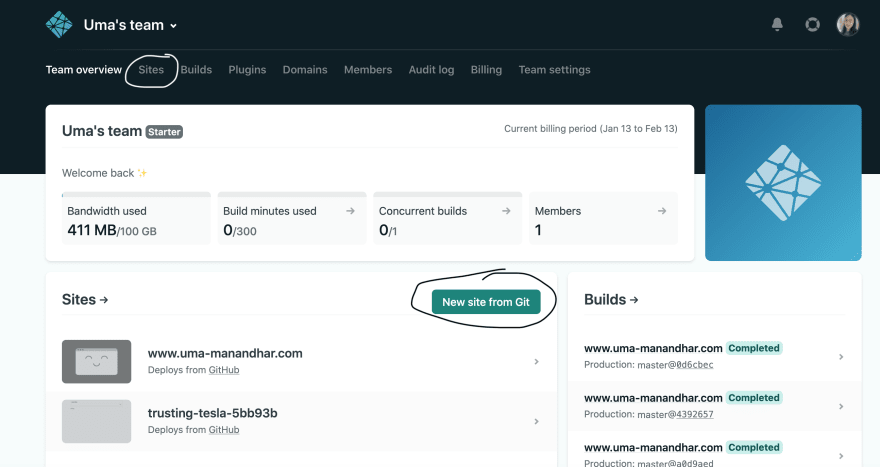Open the trusting-tesla-5bb93b site entry
This screenshot has width=880, height=467.
(301, 421)
